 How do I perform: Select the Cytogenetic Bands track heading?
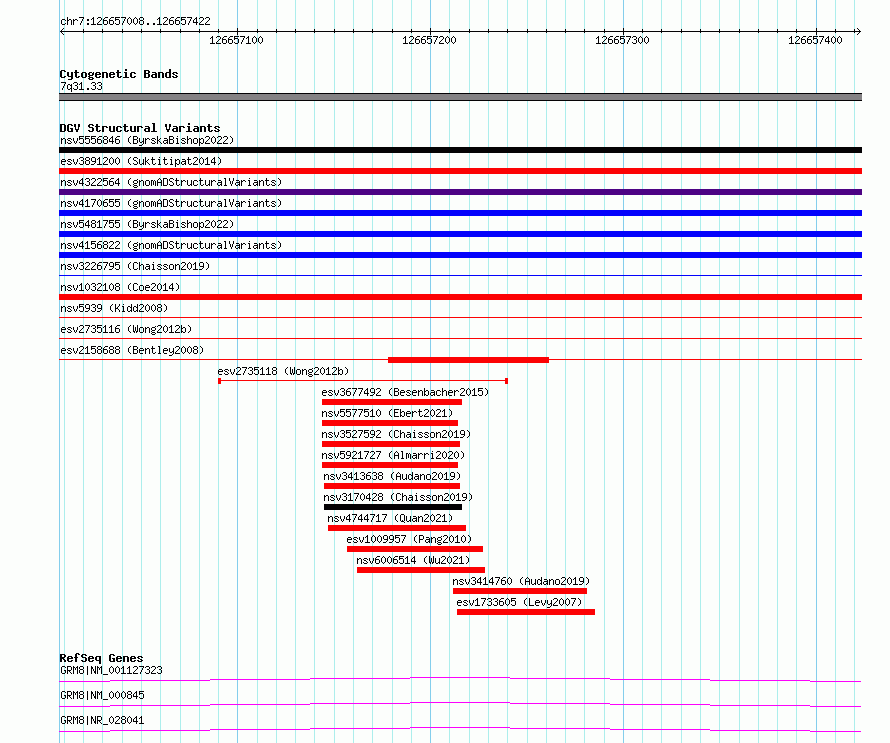tap(119, 74)
